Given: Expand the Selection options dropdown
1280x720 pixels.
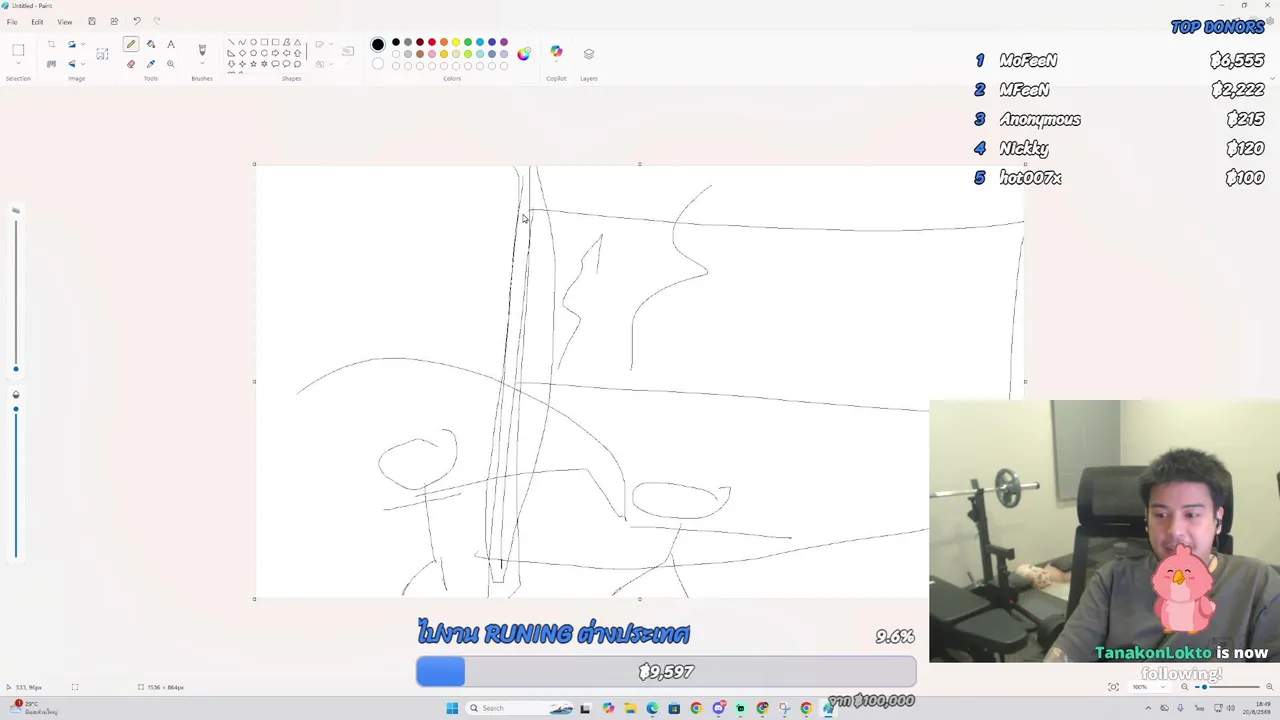Looking at the screenshot, I should (x=18, y=63).
